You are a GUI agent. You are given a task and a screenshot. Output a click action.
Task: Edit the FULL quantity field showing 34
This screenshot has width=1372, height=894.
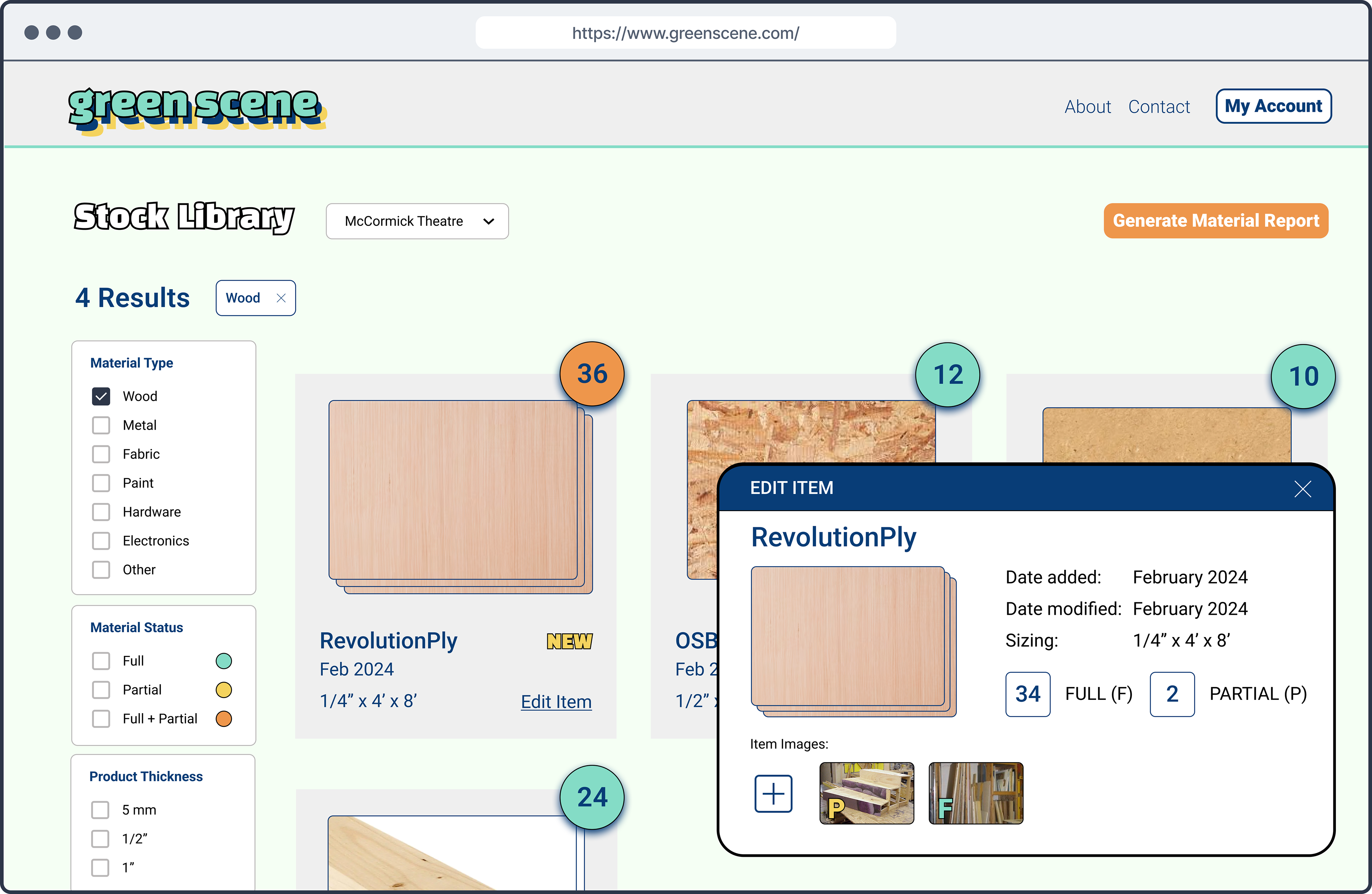(1028, 695)
